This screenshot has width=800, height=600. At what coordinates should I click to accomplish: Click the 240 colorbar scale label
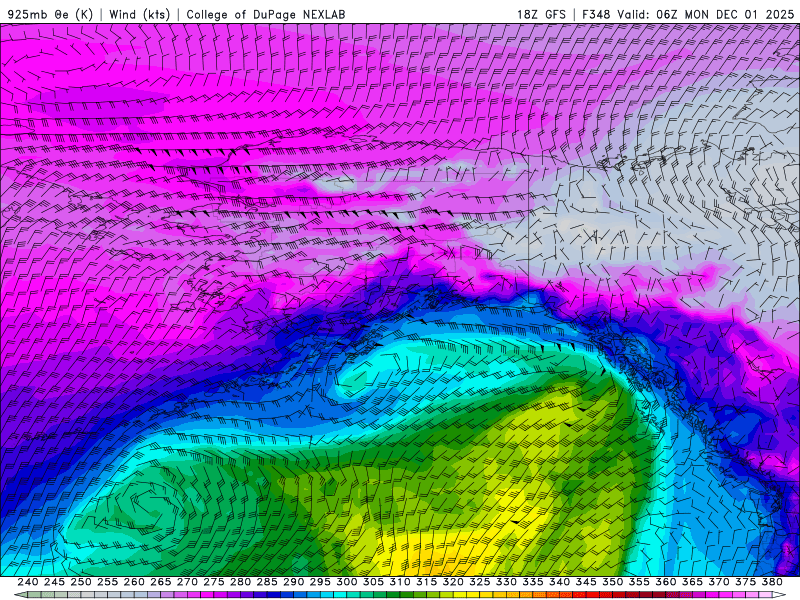pos(28,582)
